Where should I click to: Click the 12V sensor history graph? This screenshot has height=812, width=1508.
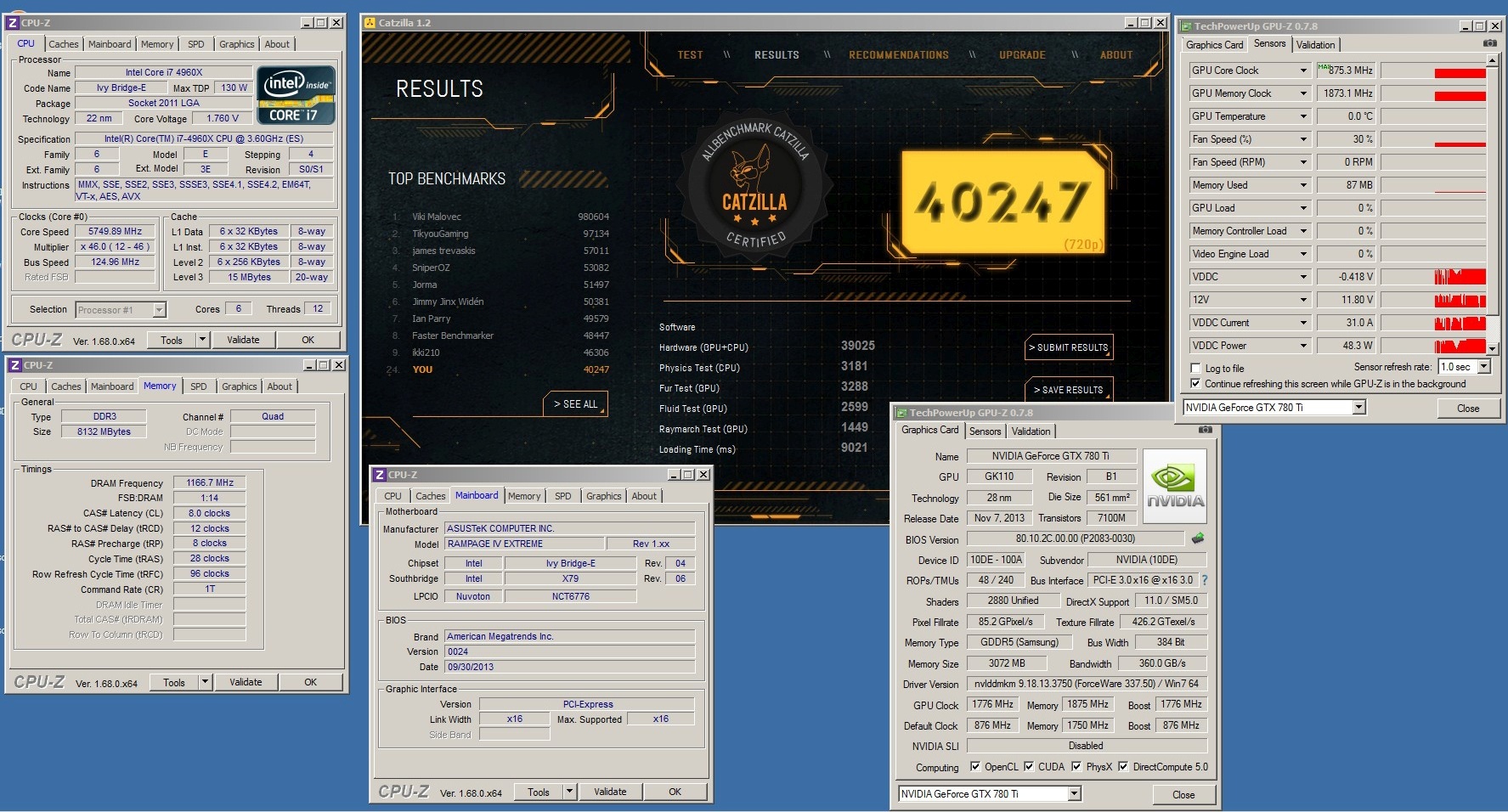click(1433, 300)
